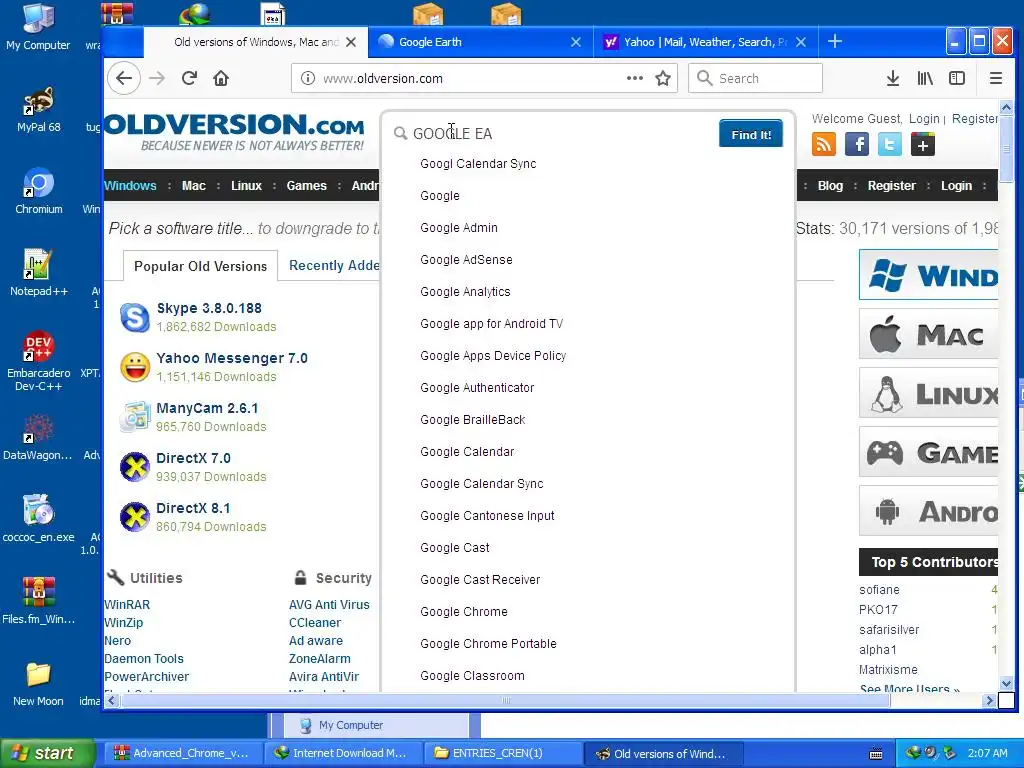Open the AVG Anti Virus link
Image resolution: width=1024 pixels, height=768 pixels.
(x=329, y=605)
